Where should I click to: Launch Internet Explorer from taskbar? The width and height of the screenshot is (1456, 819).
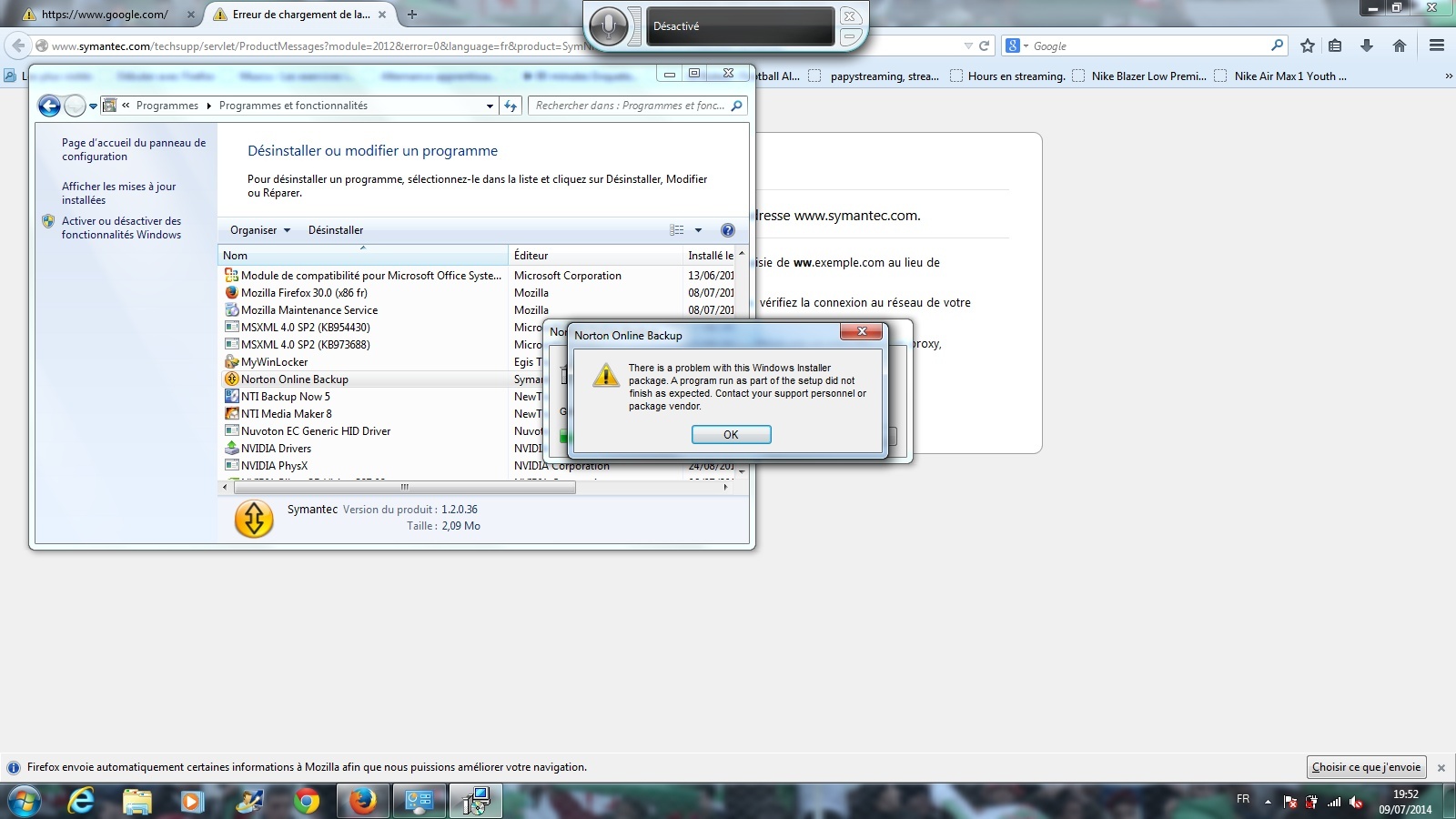point(82,801)
